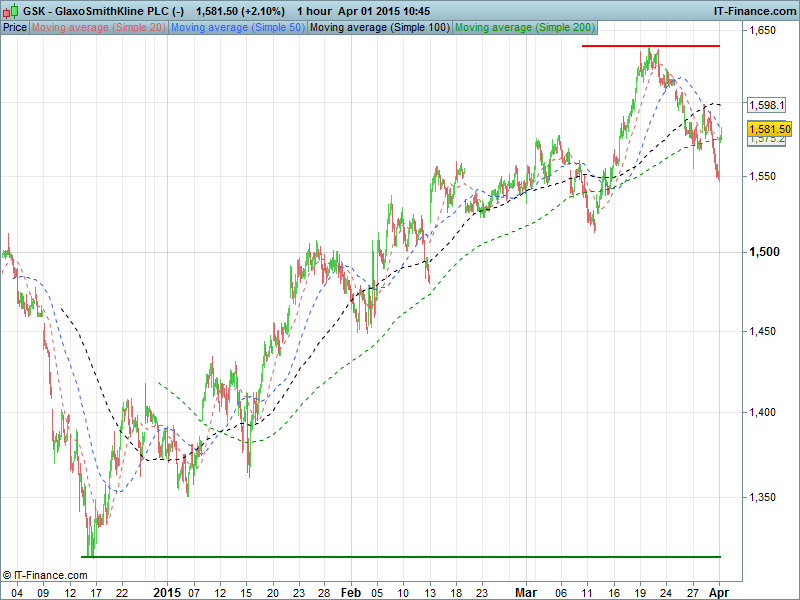Click the © IT-Finance.com copyright text
This screenshot has width=800, height=600.
click(45, 575)
